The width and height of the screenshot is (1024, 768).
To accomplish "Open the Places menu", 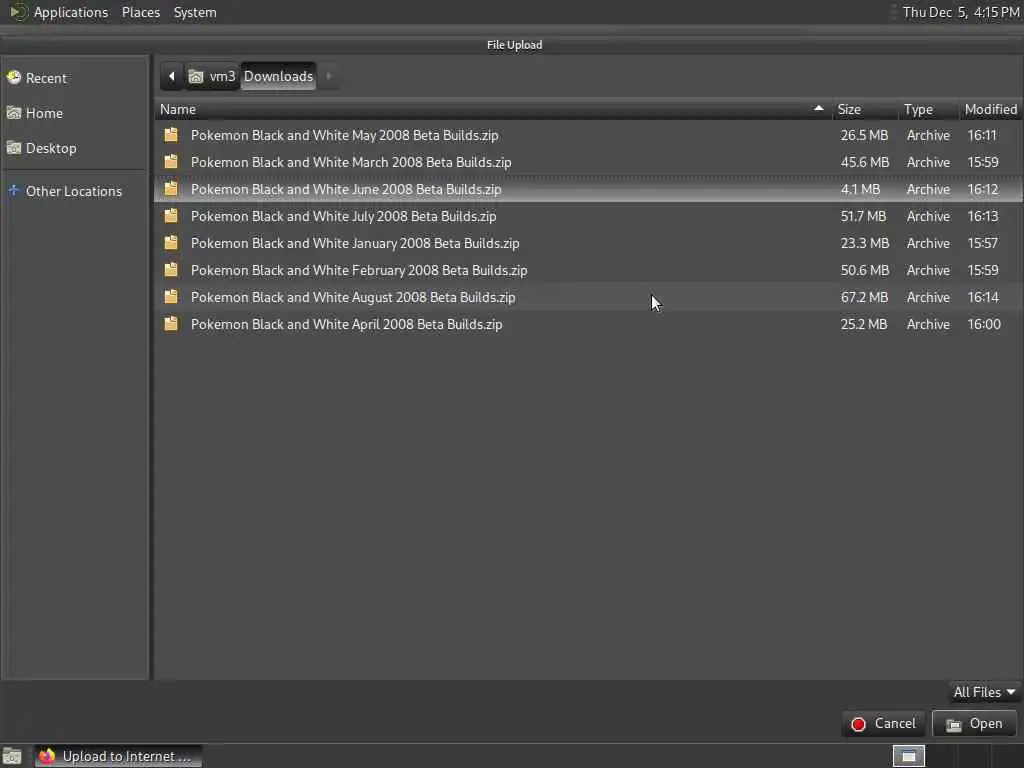I will [141, 12].
